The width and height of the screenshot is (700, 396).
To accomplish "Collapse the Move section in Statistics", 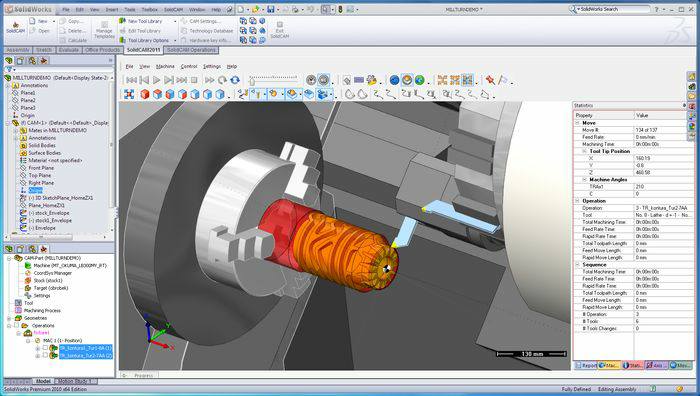I will (x=577, y=123).
